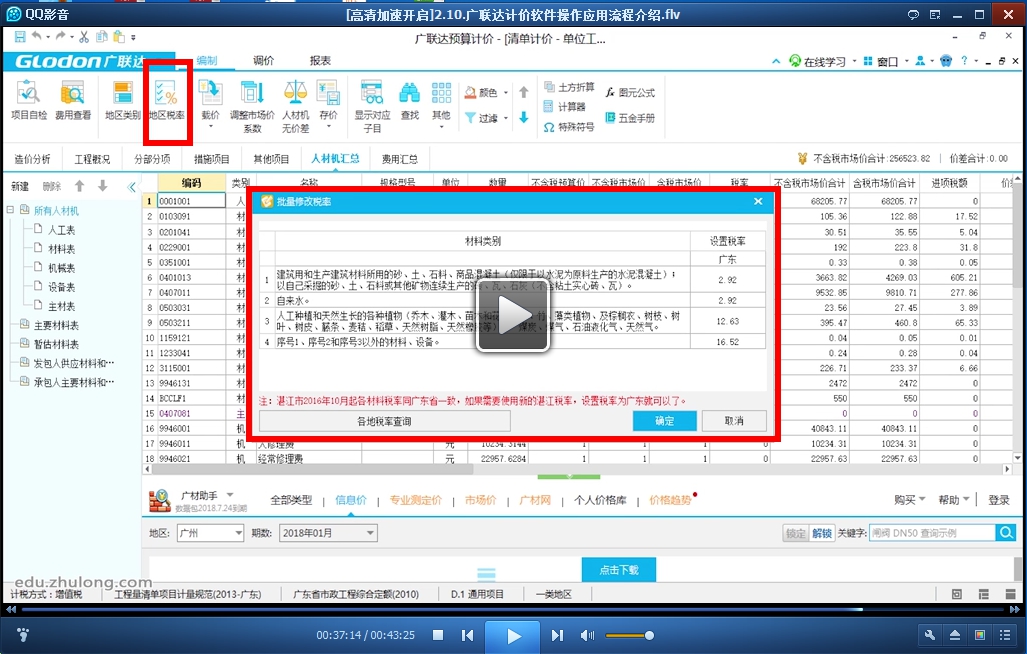Open the 期数 2018年01月 dropdown
1027x654 pixels.
[328, 533]
